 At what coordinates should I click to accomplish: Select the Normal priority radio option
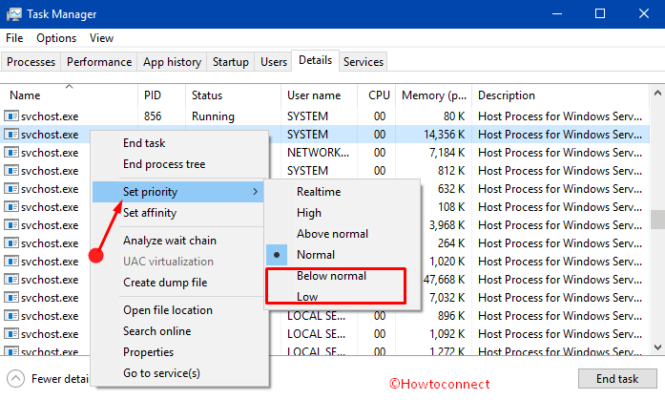point(315,255)
